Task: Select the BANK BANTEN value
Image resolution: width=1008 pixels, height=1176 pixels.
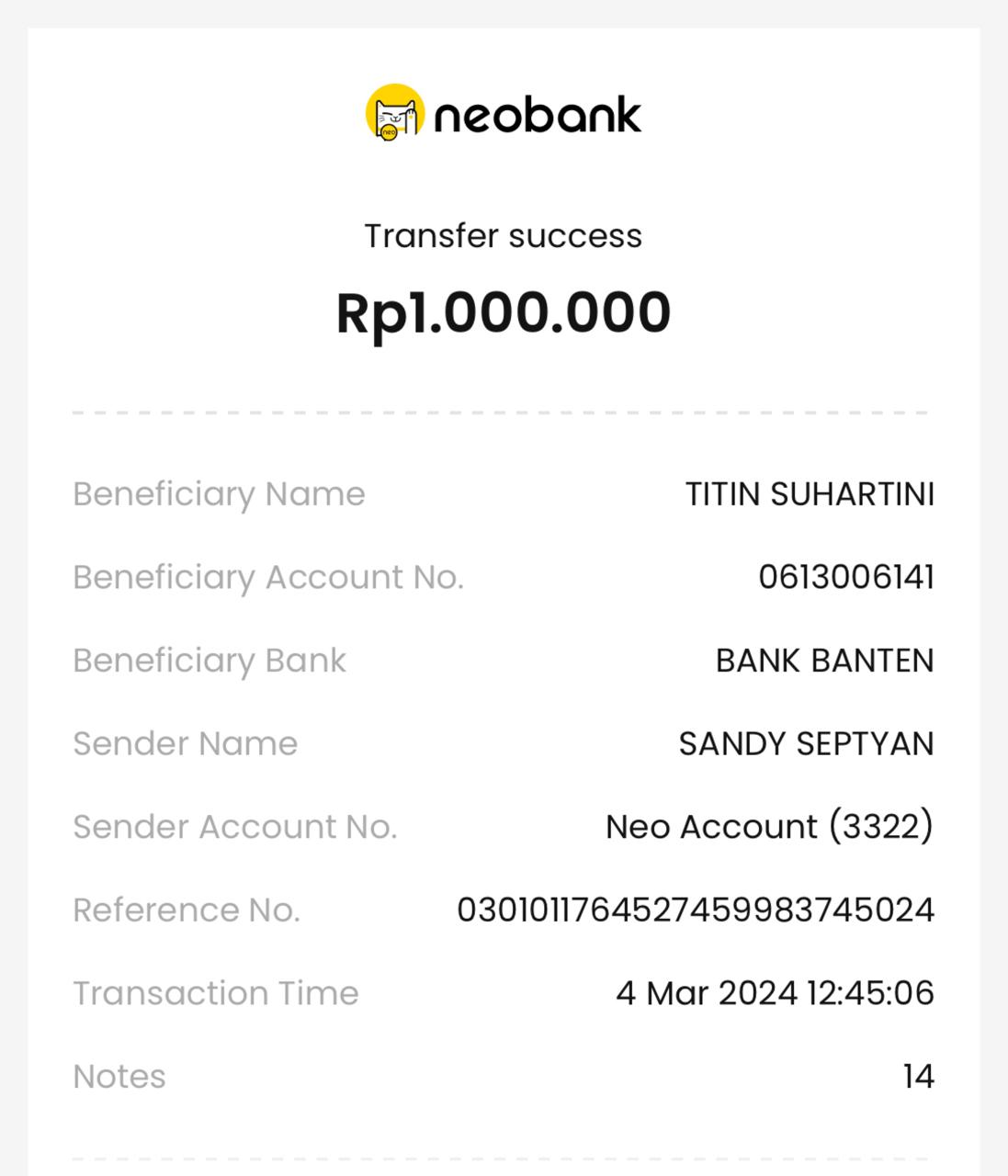Action: click(824, 661)
